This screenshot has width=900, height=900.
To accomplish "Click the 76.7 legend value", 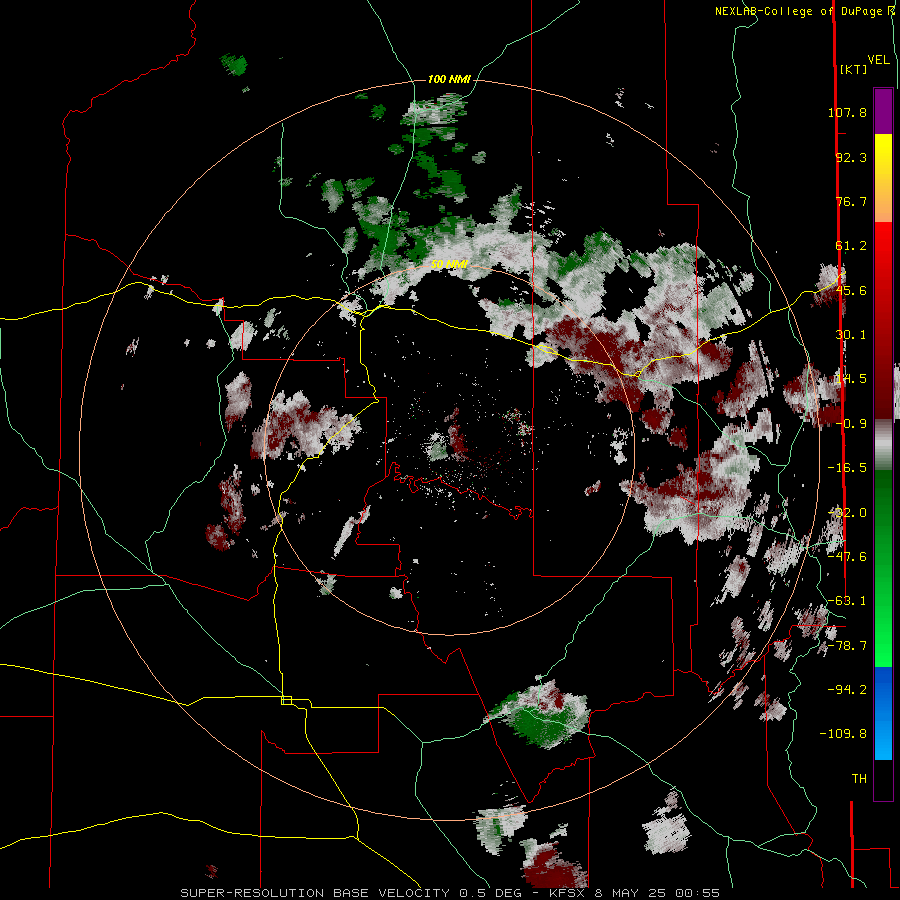I will [851, 201].
